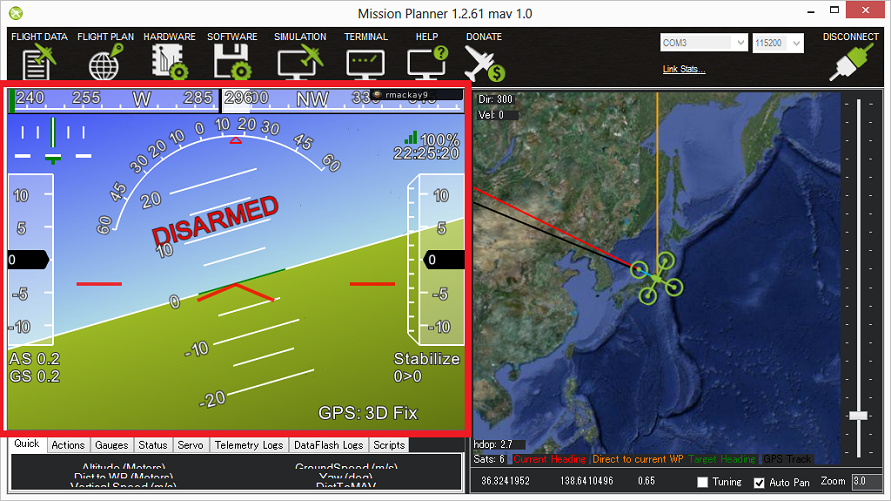
Task: Click the Current Heading legend label
Action: pyautogui.click(x=549, y=459)
